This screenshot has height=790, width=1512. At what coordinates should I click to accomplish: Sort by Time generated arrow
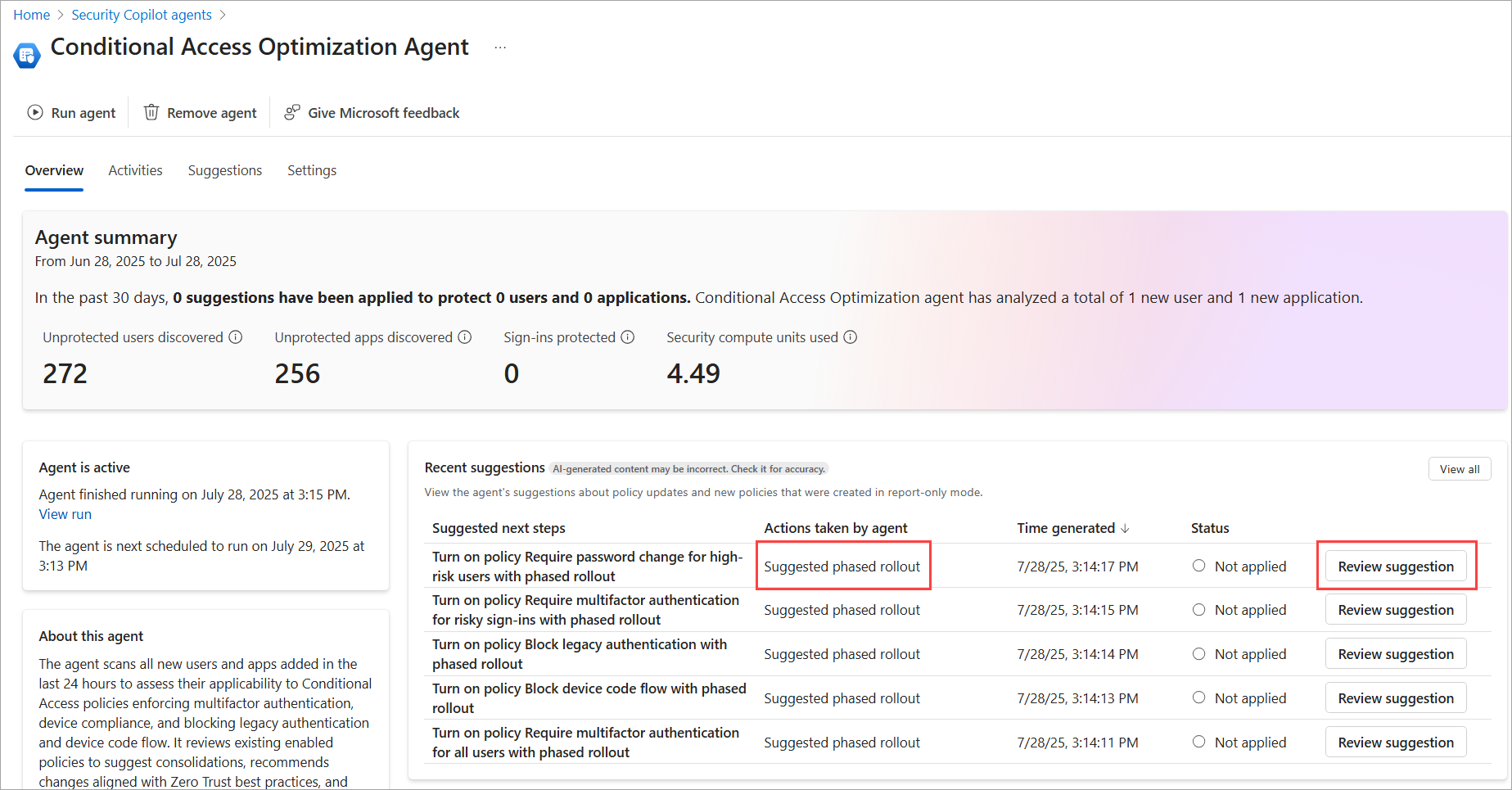pos(1126,528)
